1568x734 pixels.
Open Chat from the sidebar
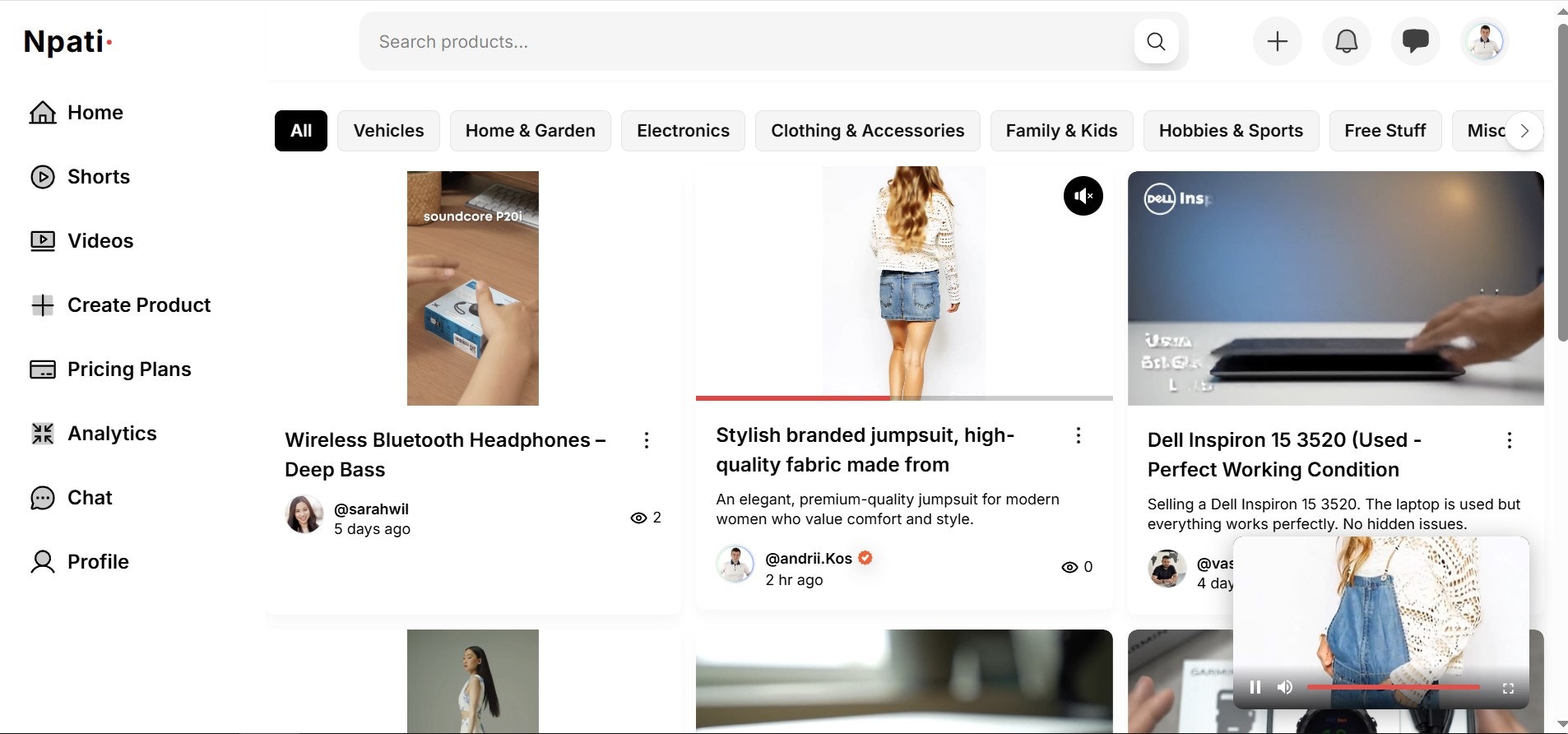coord(71,497)
